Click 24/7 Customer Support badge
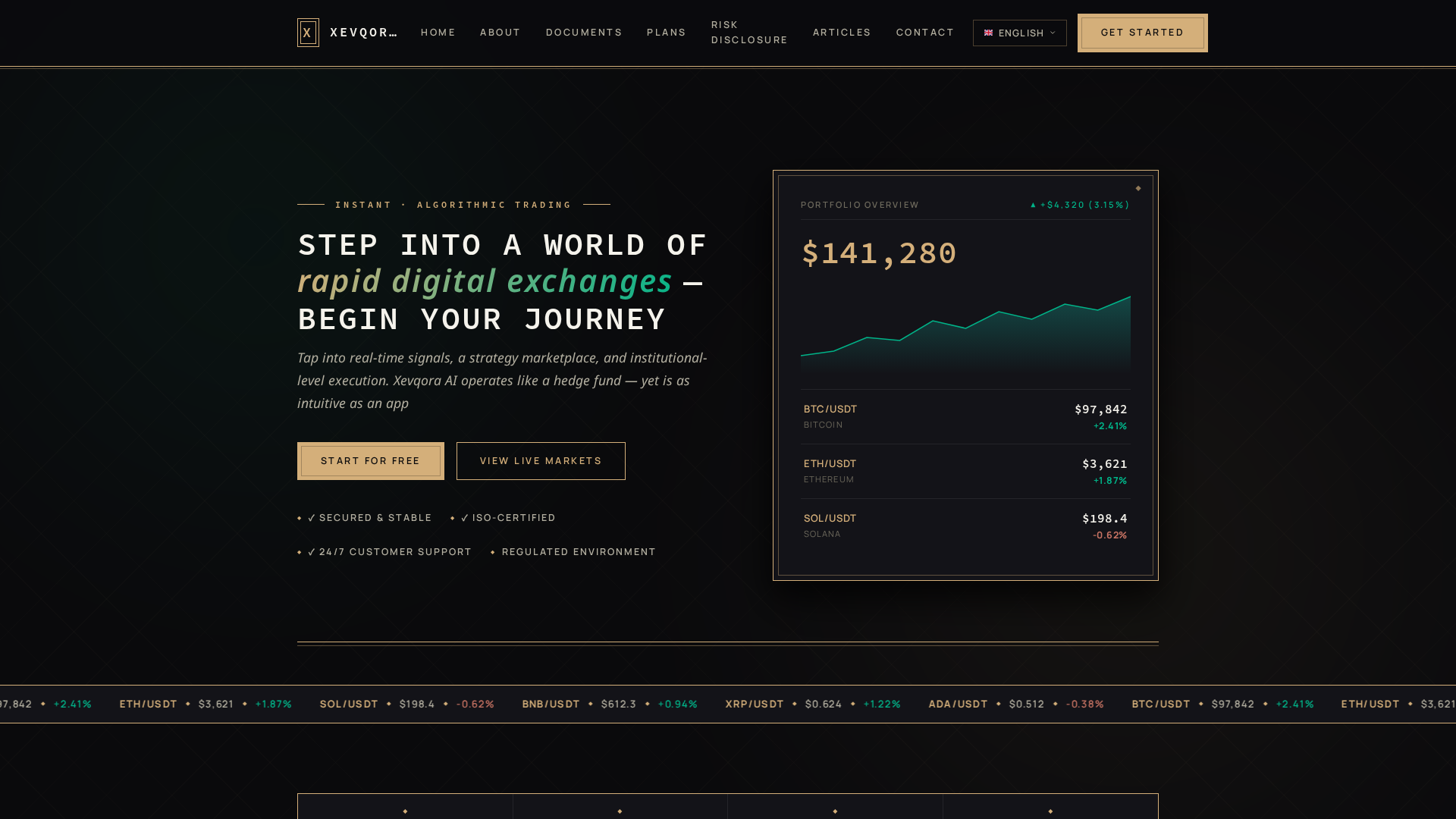The height and width of the screenshot is (819, 1456). [x=384, y=552]
